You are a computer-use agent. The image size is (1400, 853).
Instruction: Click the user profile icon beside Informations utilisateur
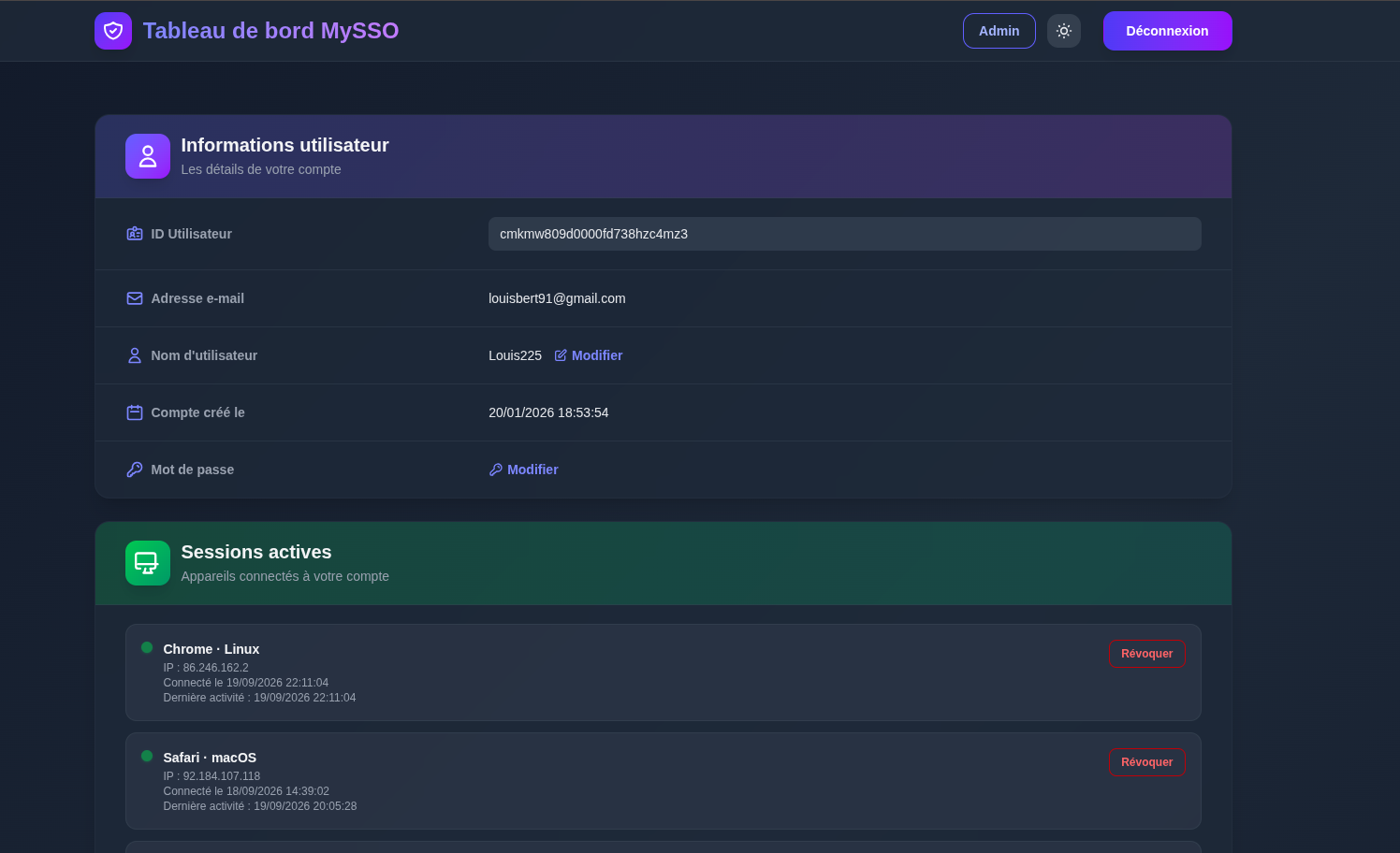tap(148, 156)
